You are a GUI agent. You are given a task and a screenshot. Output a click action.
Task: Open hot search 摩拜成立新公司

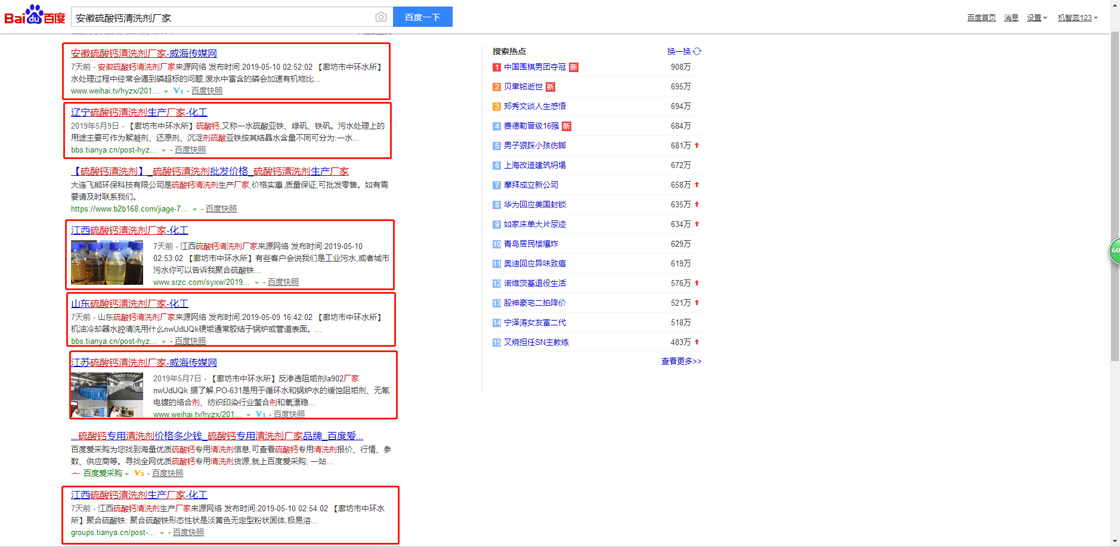(531, 185)
